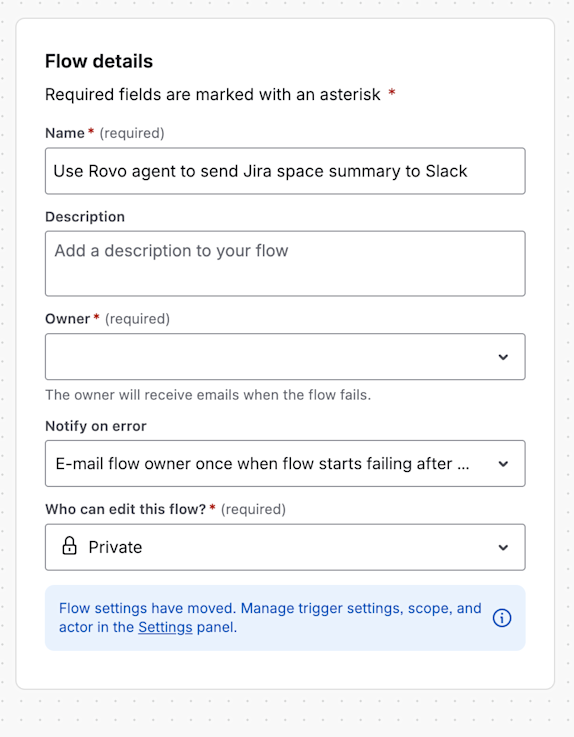The width and height of the screenshot is (574, 737).
Task: Click the Who can edit this flow label
Action: 126,509
